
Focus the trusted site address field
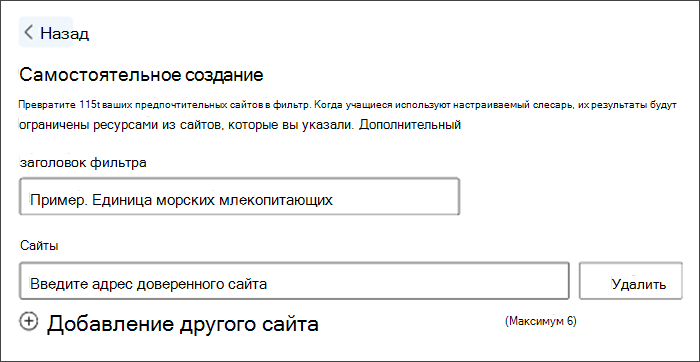pyautogui.click(x=294, y=281)
